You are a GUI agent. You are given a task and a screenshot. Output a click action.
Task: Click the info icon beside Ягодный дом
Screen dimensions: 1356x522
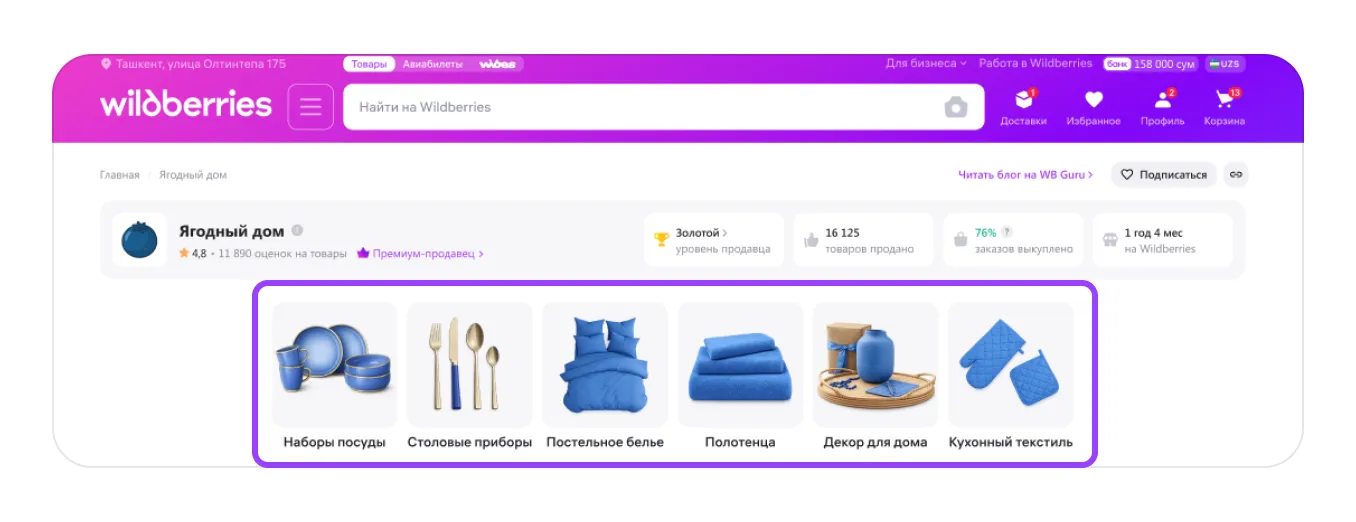[297, 231]
